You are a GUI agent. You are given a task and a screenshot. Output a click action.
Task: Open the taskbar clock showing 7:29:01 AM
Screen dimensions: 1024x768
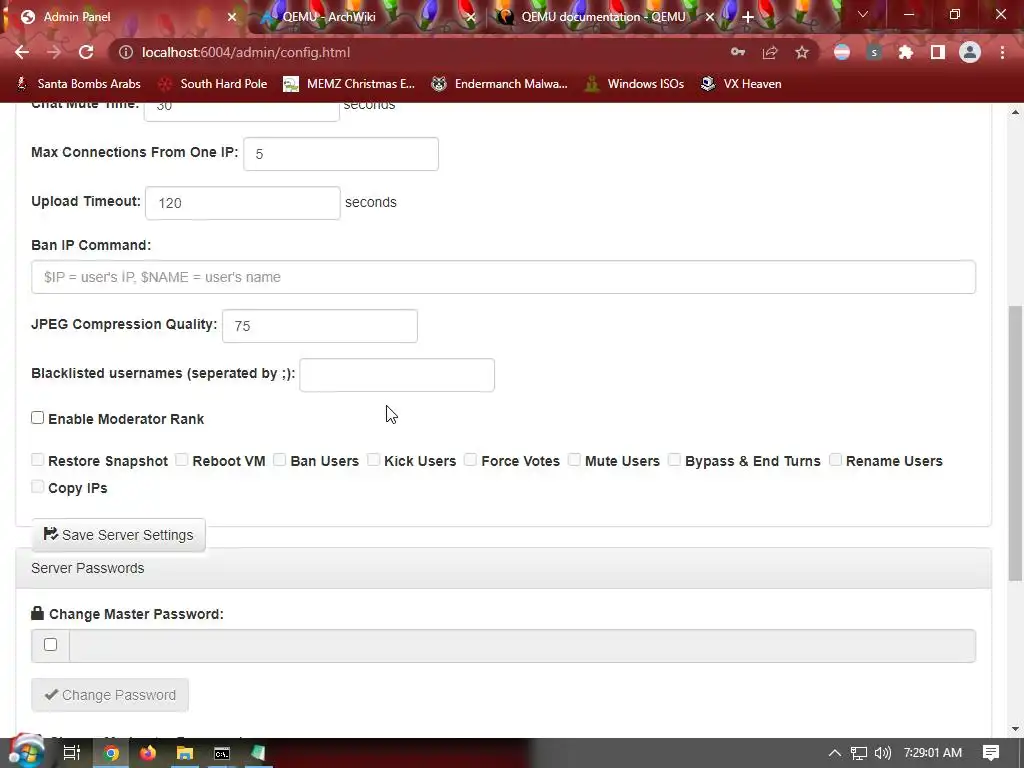pyautogui.click(x=933, y=753)
